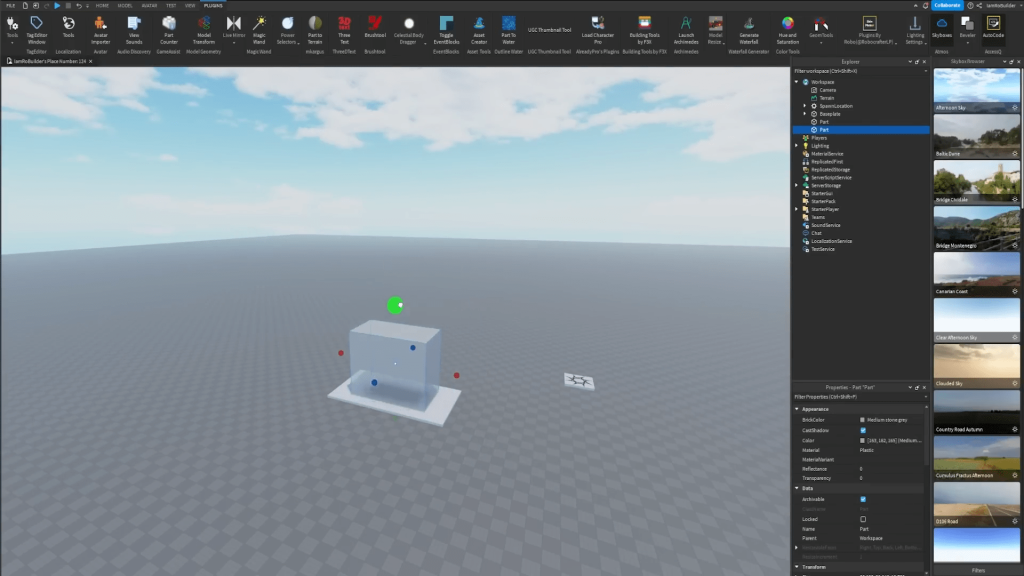Open the AutoCode plugin

pos(993,27)
